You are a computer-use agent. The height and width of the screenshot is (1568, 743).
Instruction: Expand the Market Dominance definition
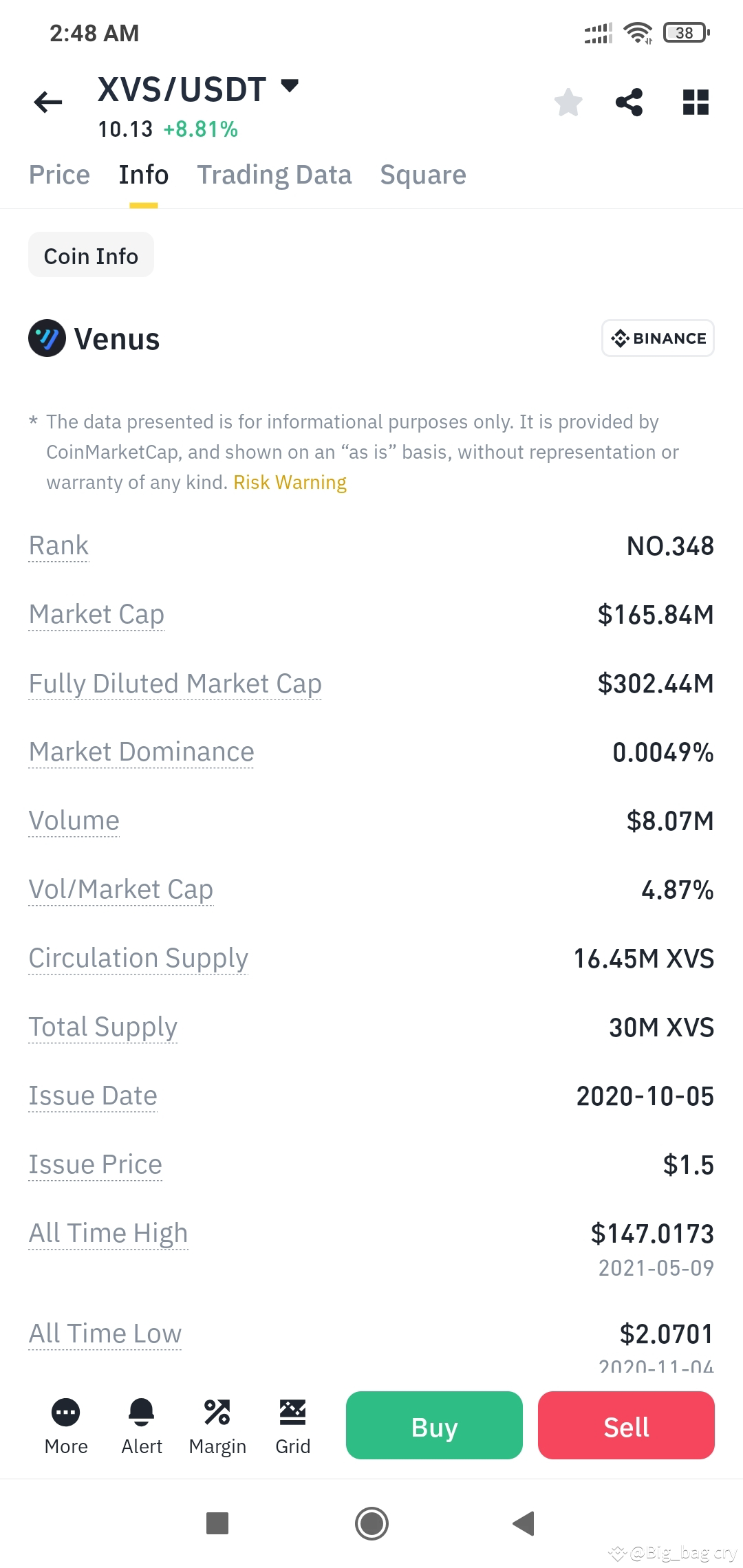pyautogui.click(x=140, y=752)
